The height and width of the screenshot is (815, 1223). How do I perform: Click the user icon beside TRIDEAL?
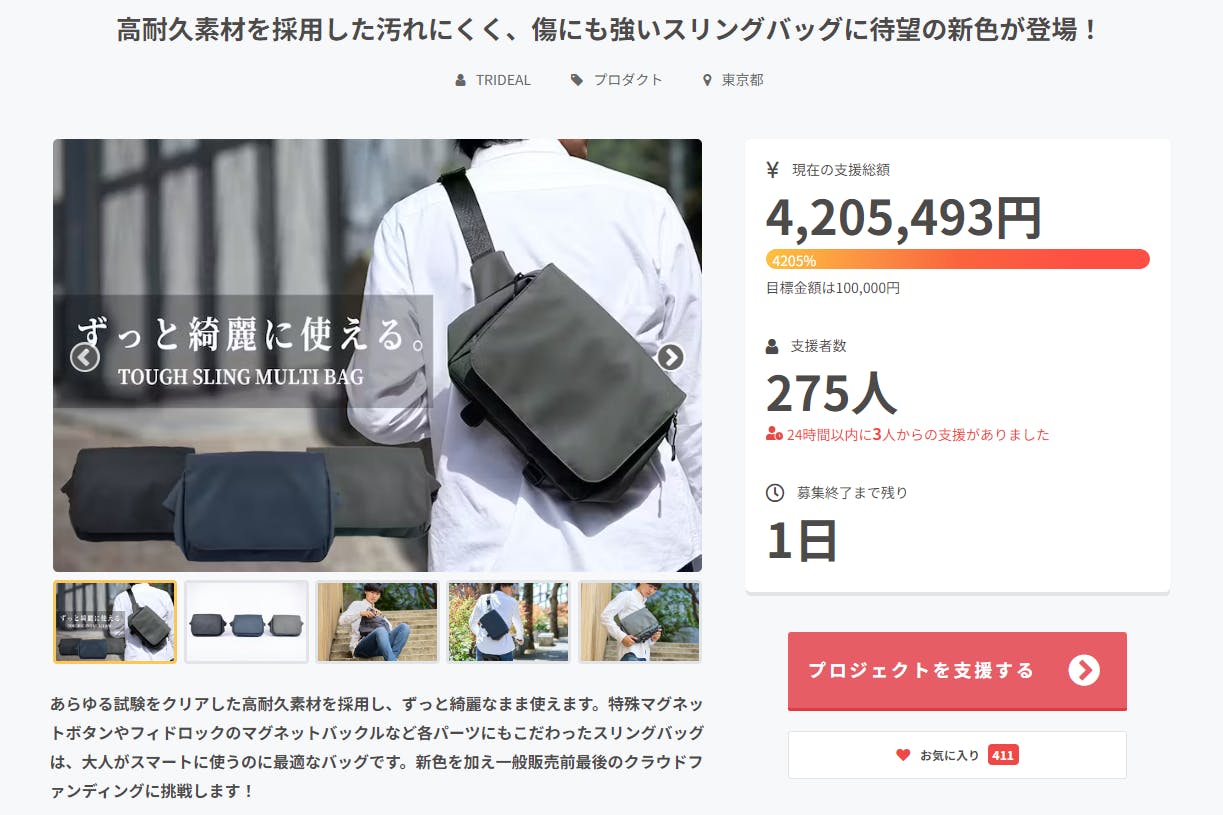point(460,80)
